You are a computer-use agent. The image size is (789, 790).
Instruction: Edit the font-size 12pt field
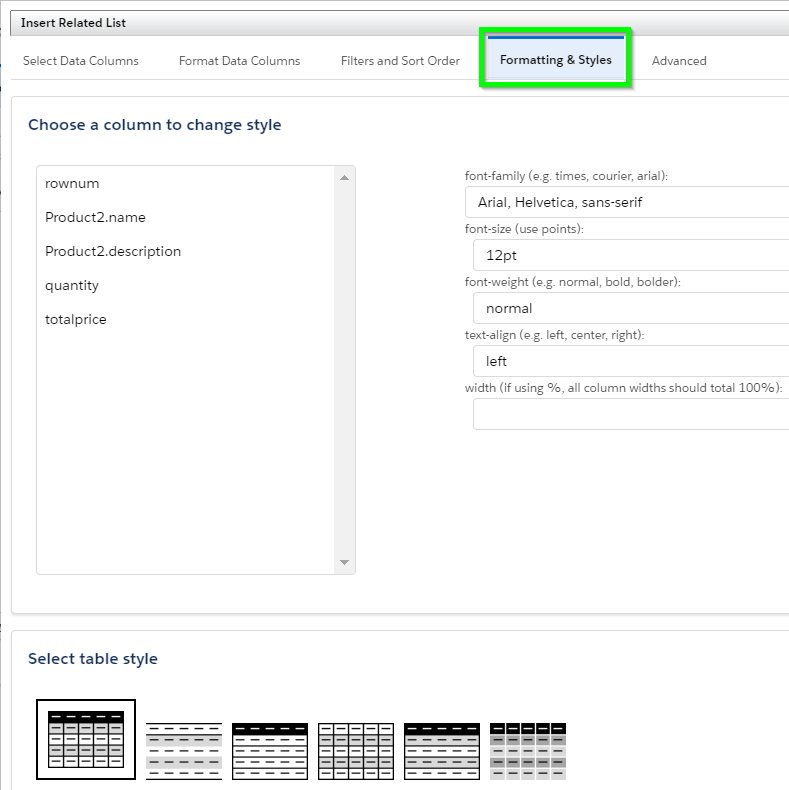point(631,255)
